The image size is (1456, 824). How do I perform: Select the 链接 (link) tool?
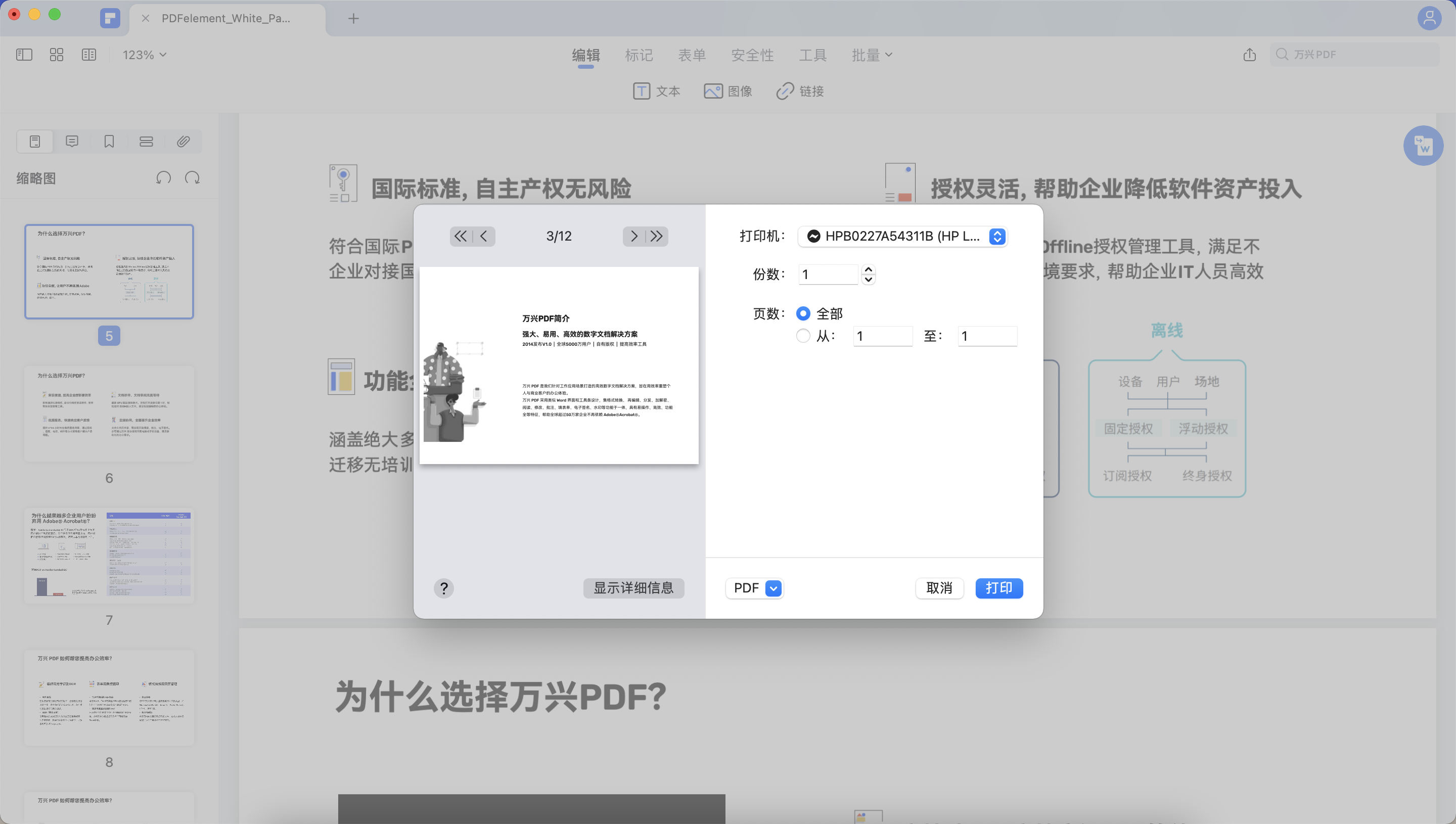[800, 91]
